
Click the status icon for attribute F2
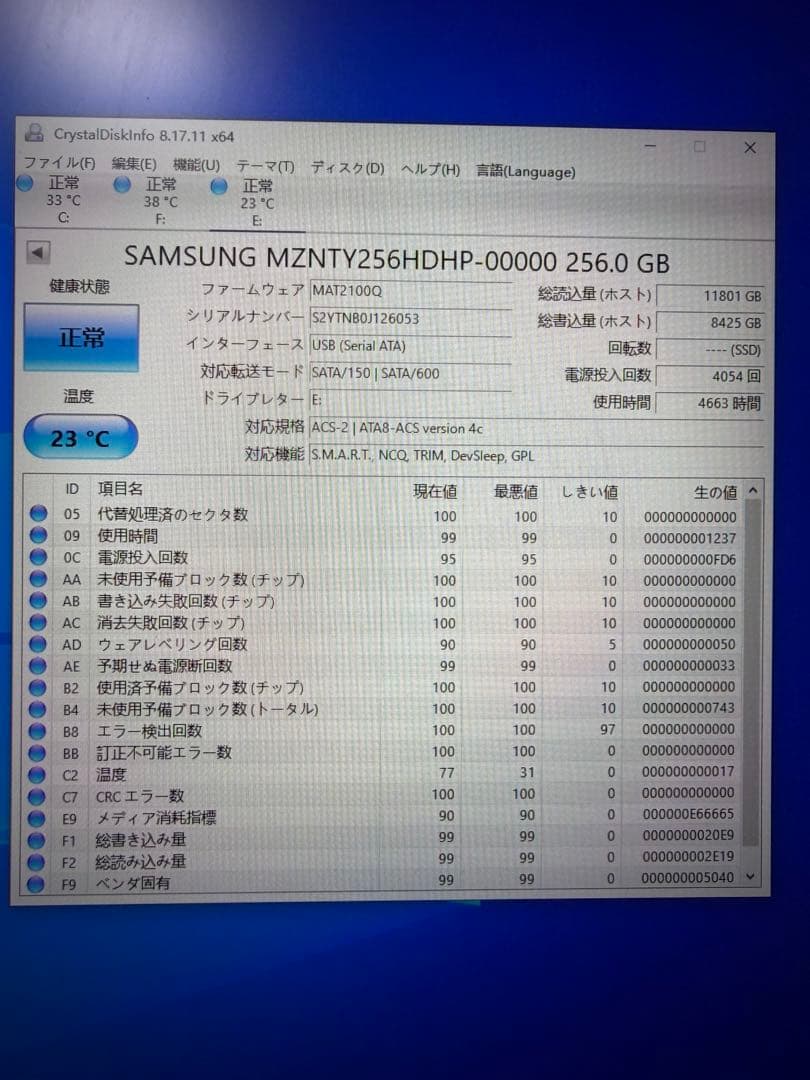click(x=36, y=862)
